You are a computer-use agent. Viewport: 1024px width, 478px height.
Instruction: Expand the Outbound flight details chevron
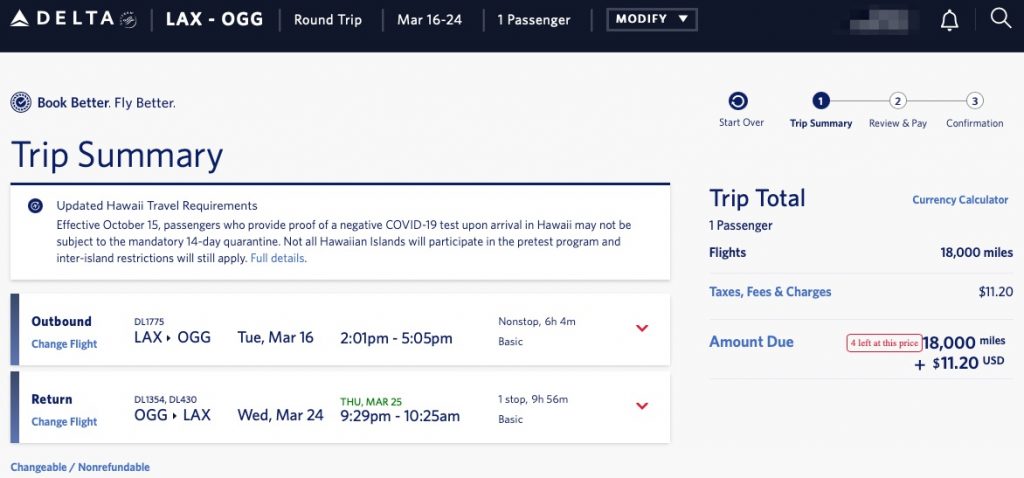point(642,328)
